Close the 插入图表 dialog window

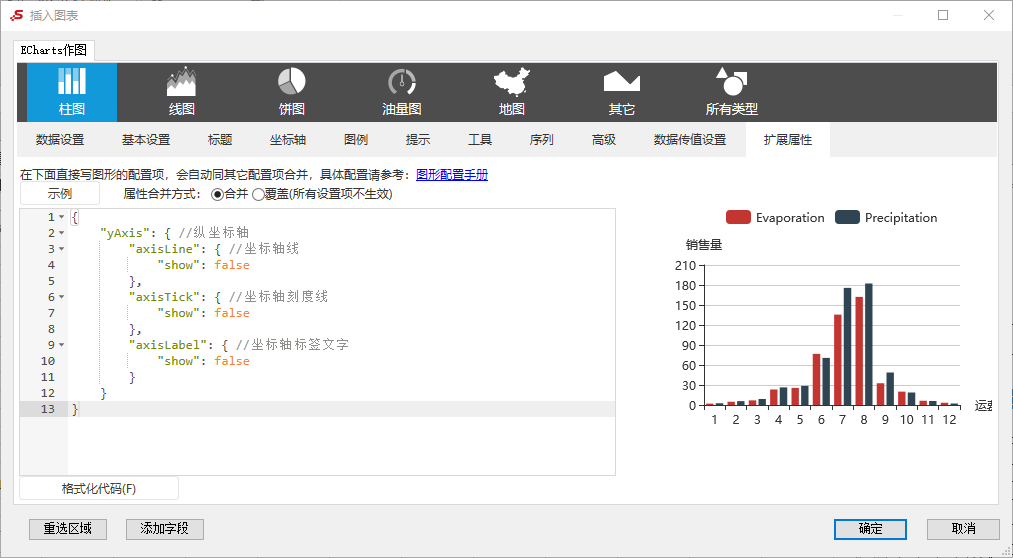(988, 15)
